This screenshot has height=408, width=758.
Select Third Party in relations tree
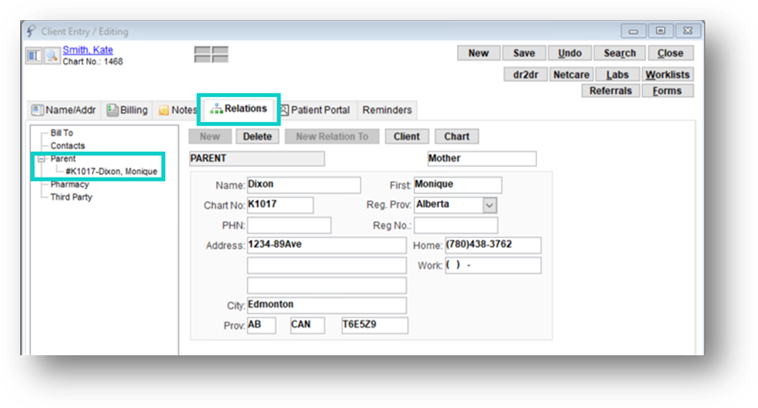click(x=71, y=197)
